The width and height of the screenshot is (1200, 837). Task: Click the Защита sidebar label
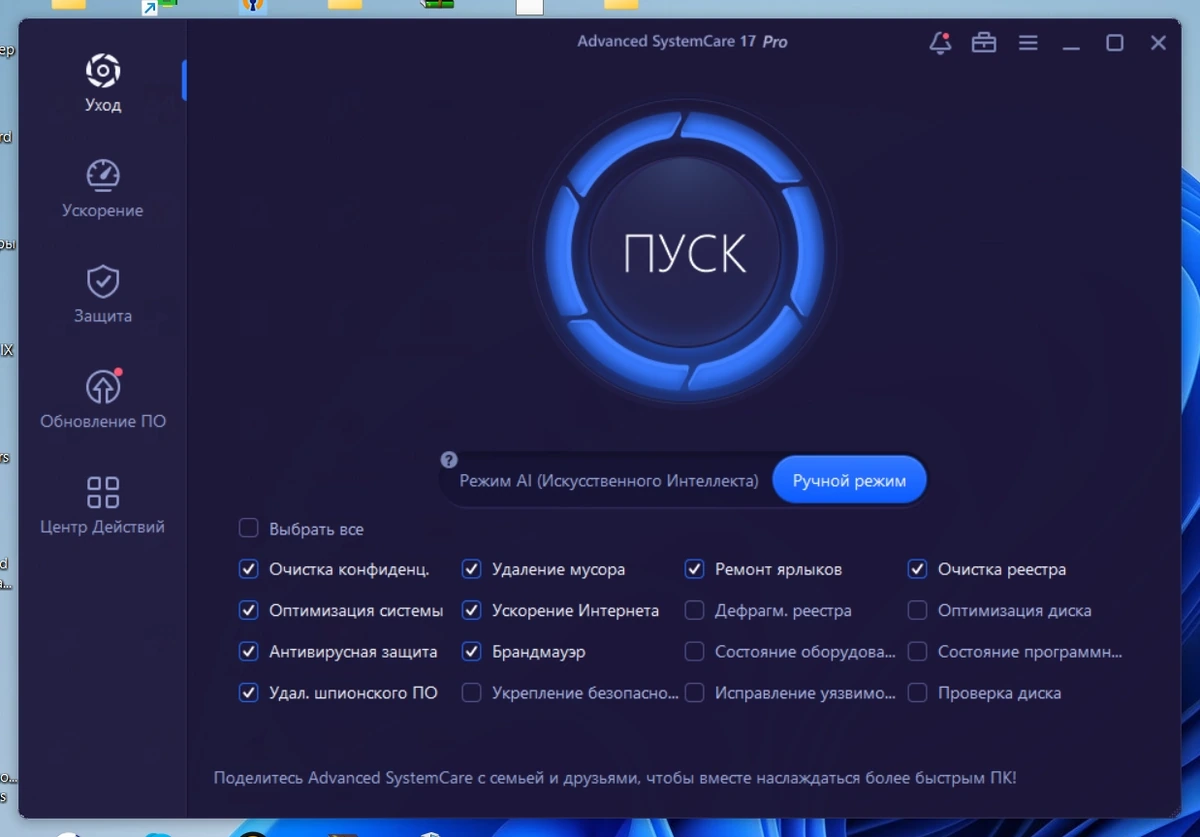(x=103, y=316)
